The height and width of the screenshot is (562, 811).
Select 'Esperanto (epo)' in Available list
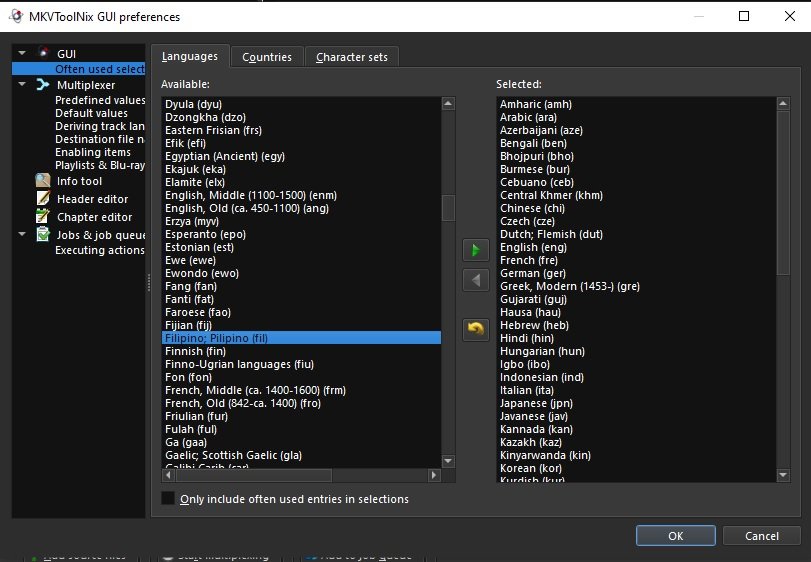302,234
